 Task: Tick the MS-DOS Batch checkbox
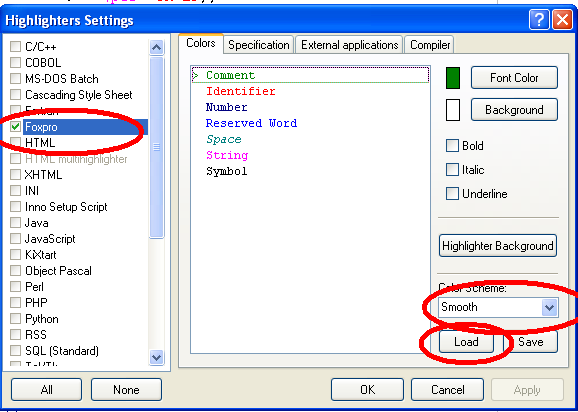[x=15, y=78]
